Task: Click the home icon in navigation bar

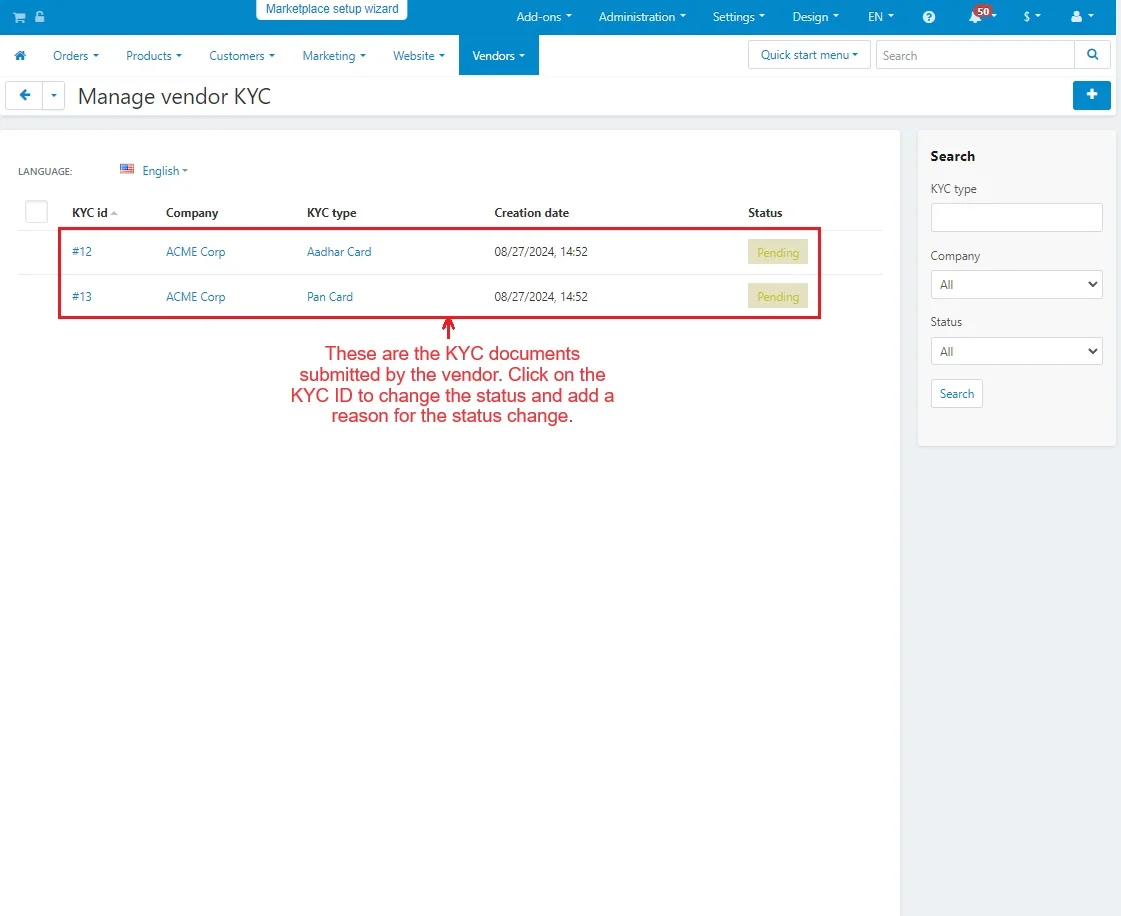Action: [x=20, y=56]
